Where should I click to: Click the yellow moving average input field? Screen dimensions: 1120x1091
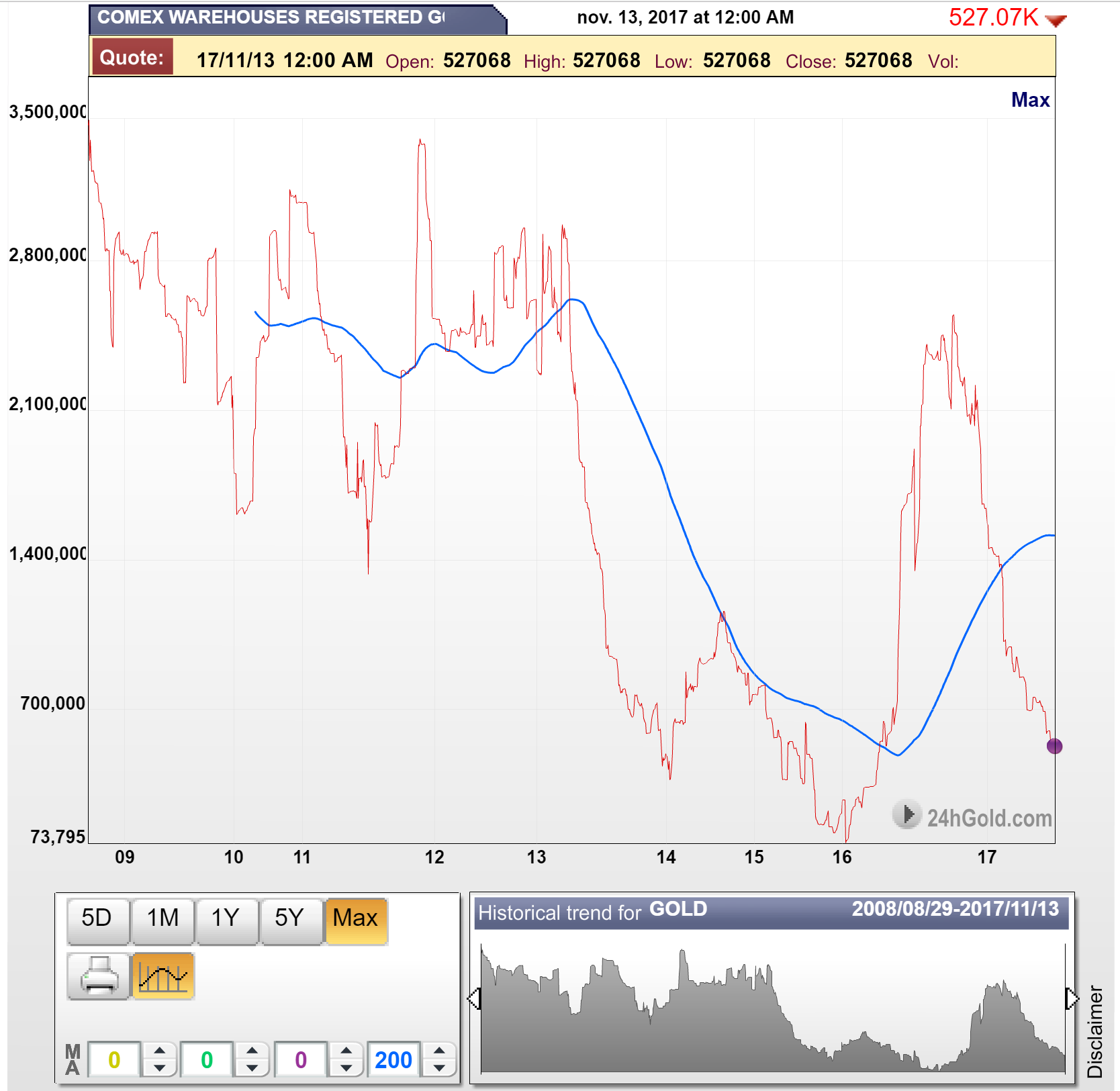click(x=114, y=1059)
